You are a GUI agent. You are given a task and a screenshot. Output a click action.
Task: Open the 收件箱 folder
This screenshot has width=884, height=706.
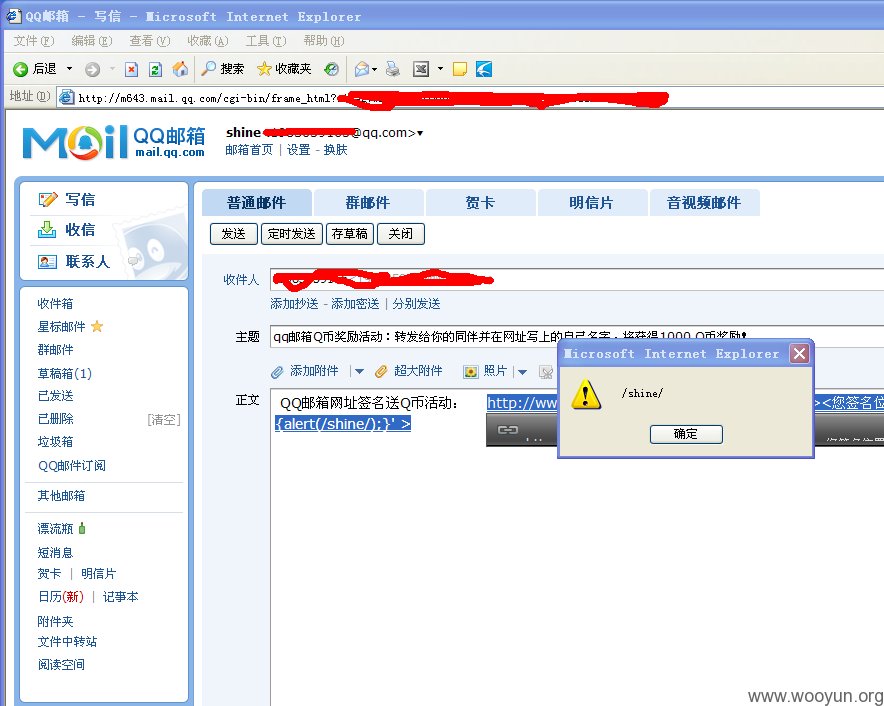pyautogui.click(x=55, y=303)
